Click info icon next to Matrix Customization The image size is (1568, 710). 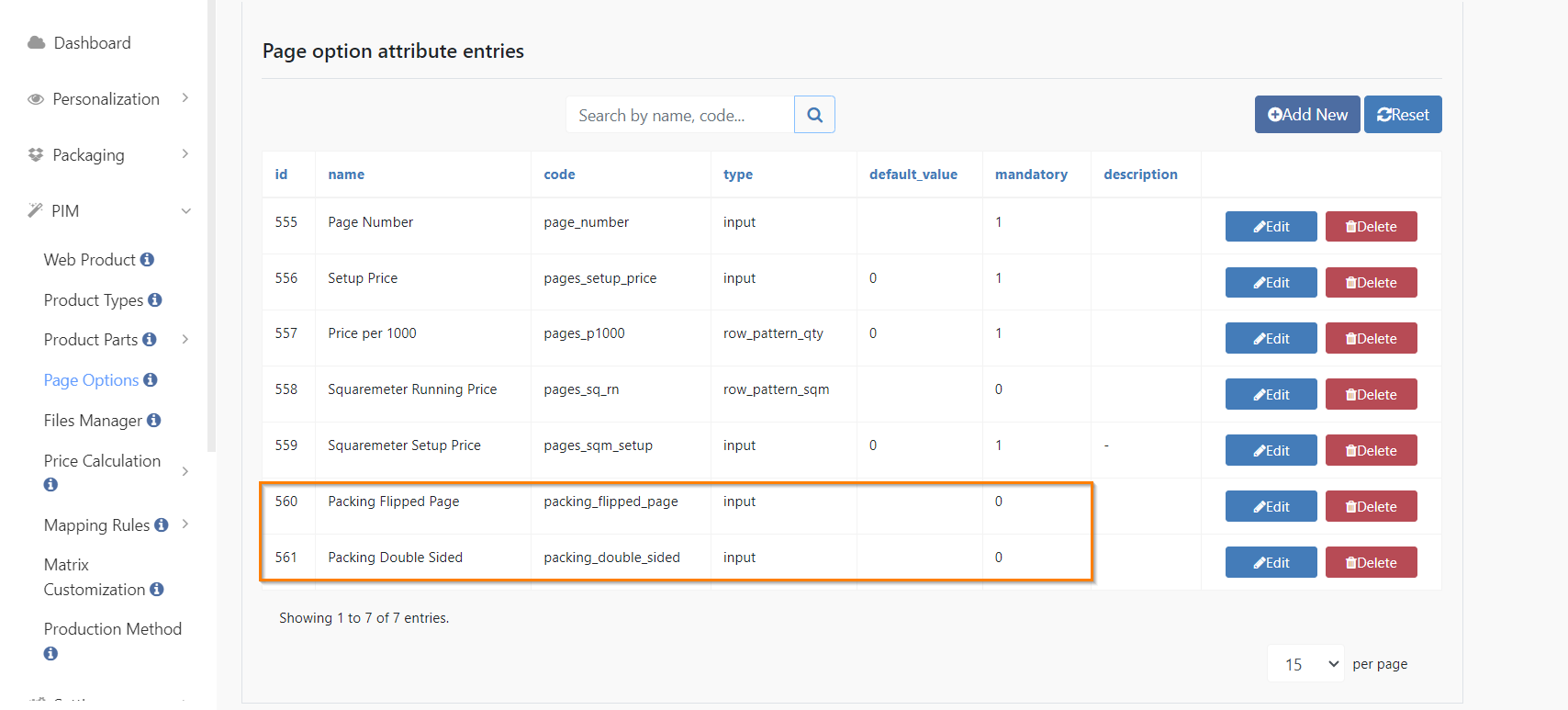click(157, 590)
